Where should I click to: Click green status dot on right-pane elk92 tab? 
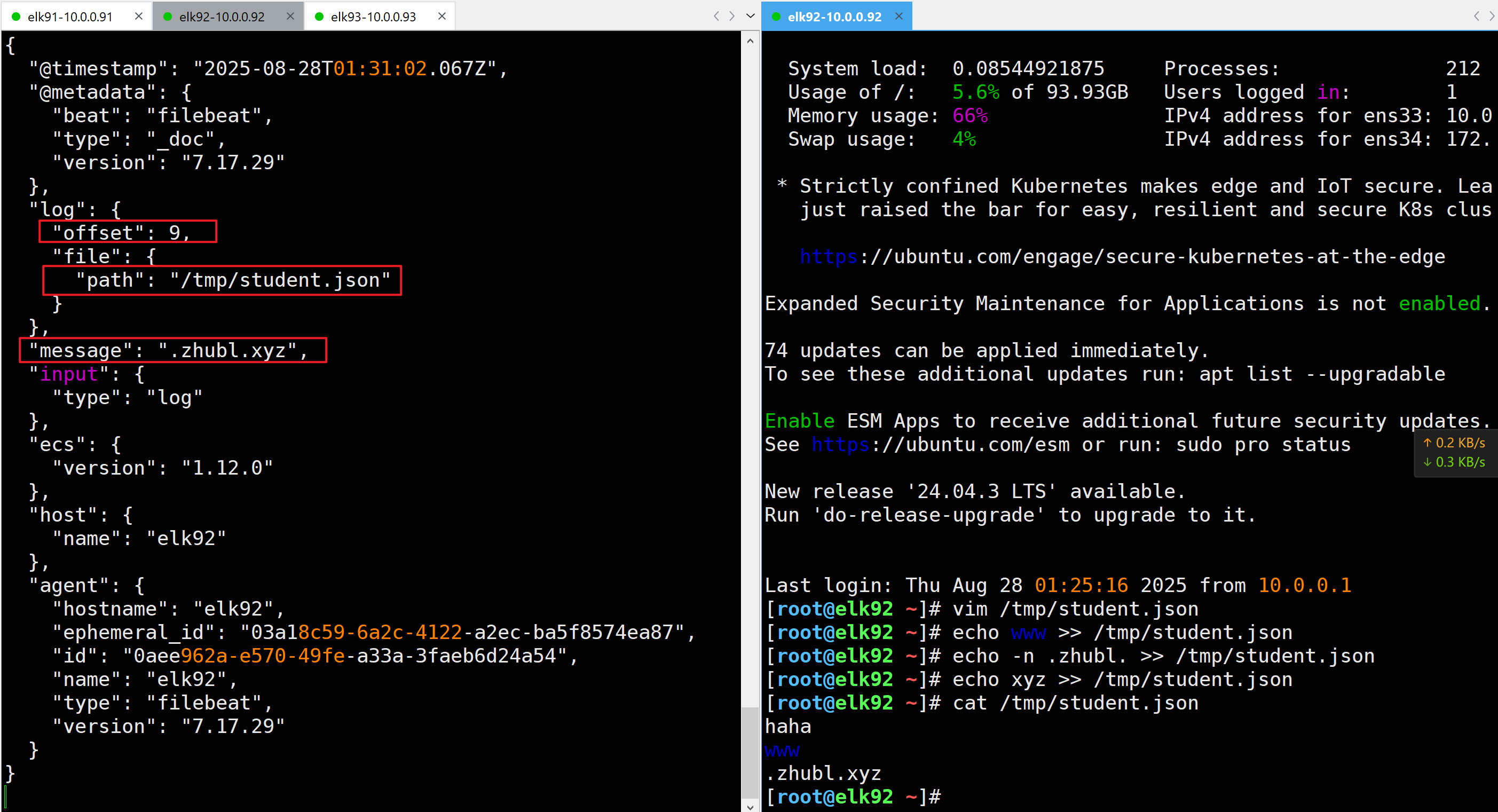776,17
